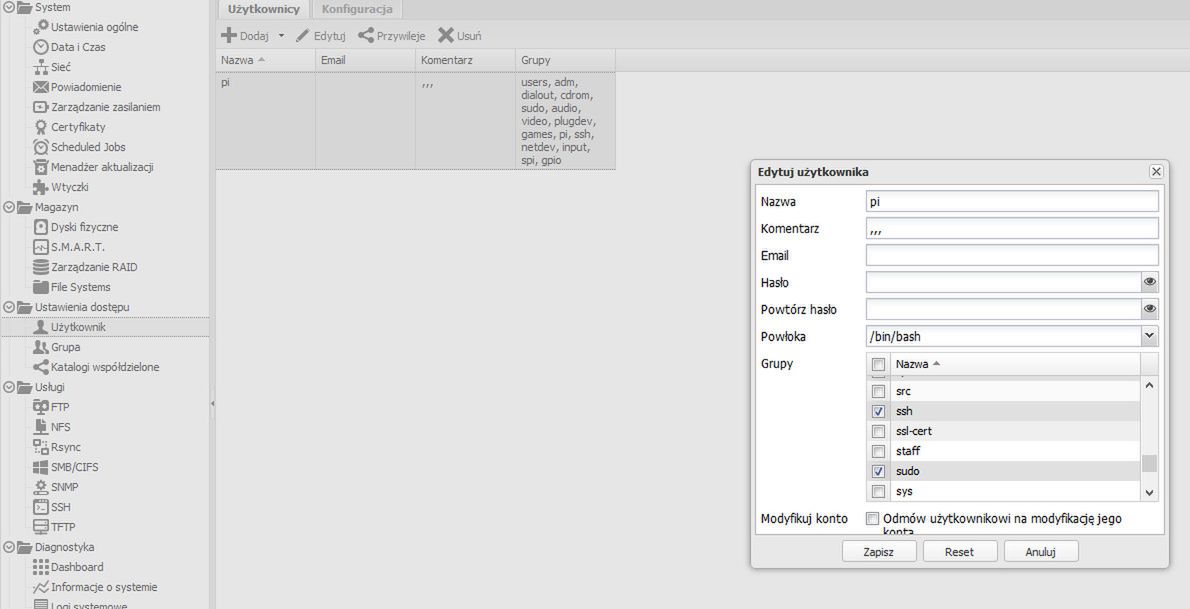The width and height of the screenshot is (1190, 609).
Task: Open S.M.A.R.T. monitoring icon
Action: 40,247
